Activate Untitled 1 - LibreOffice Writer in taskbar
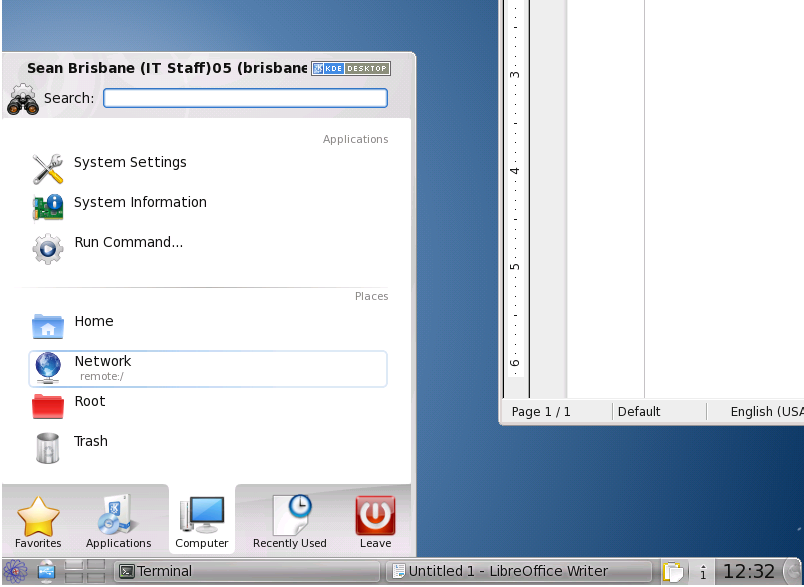804x587 pixels. click(x=520, y=572)
